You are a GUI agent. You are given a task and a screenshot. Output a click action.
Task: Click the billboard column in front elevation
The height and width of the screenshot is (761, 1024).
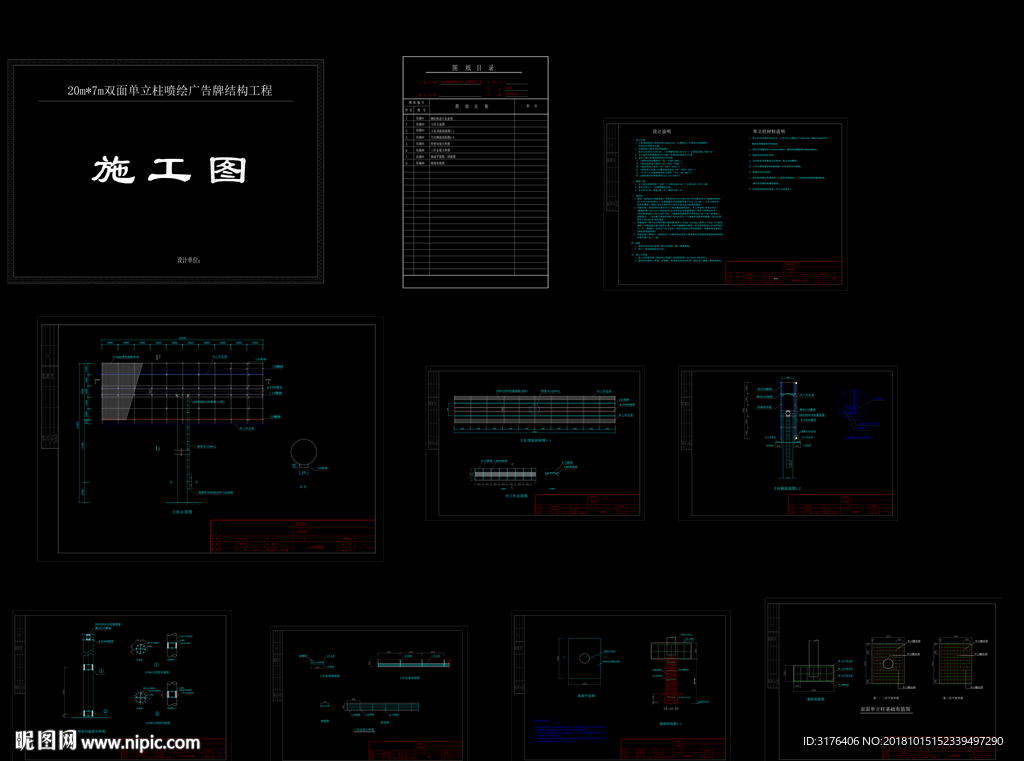[x=185, y=449]
